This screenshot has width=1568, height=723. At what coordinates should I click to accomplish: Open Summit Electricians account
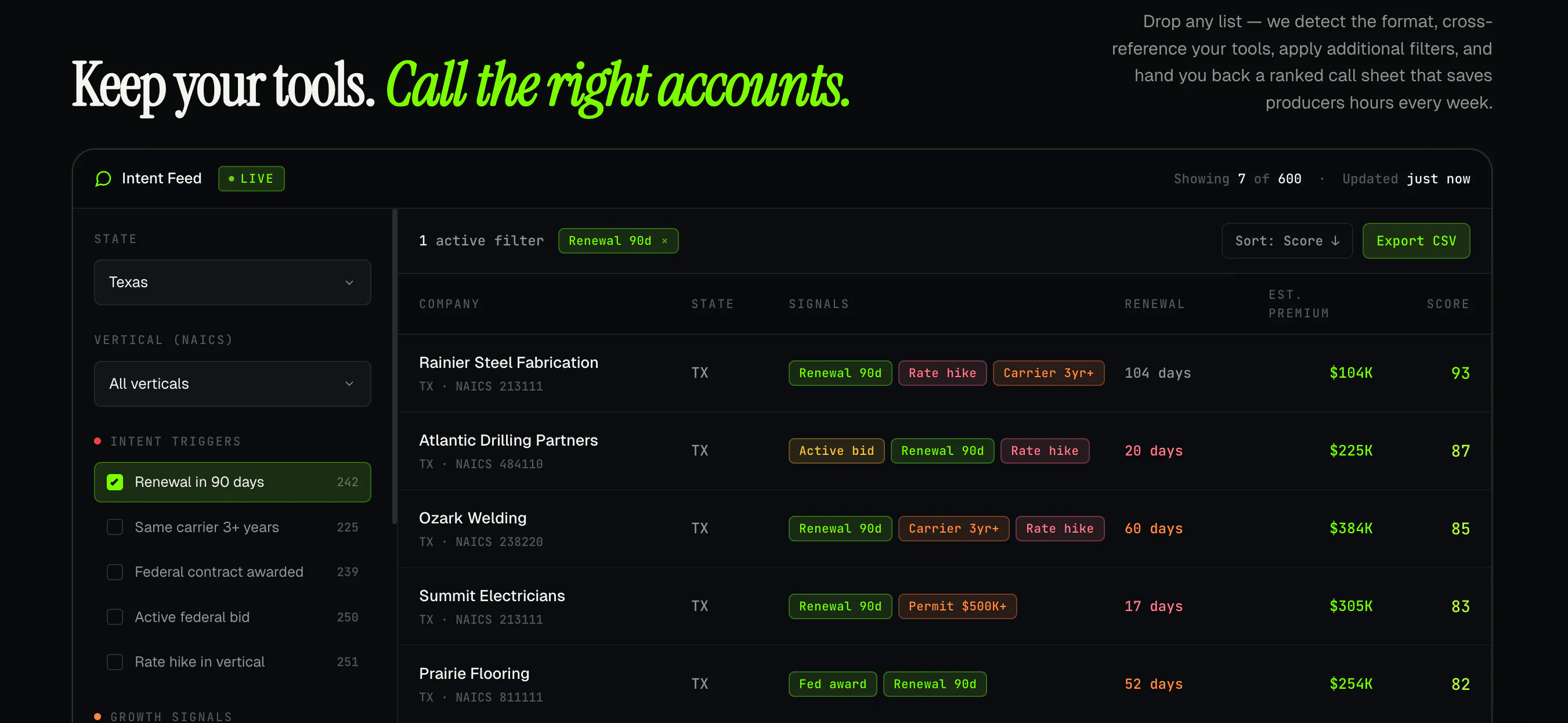(x=492, y=596)
